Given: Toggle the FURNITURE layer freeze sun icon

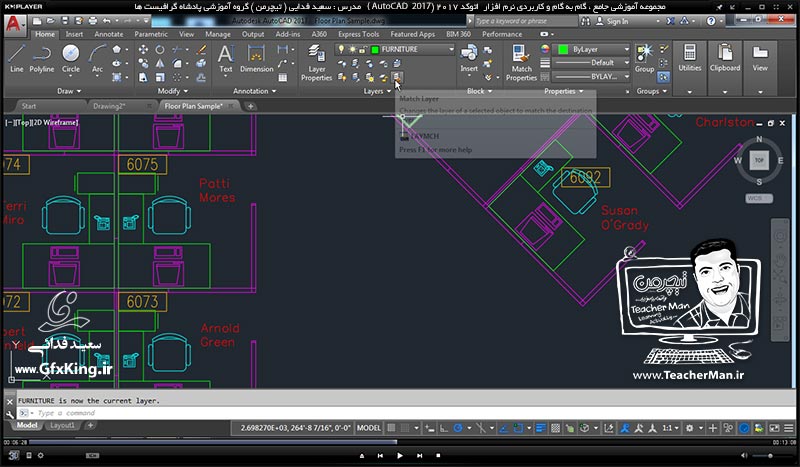Looking at the screenshot, I should click(x=352, y=50).
